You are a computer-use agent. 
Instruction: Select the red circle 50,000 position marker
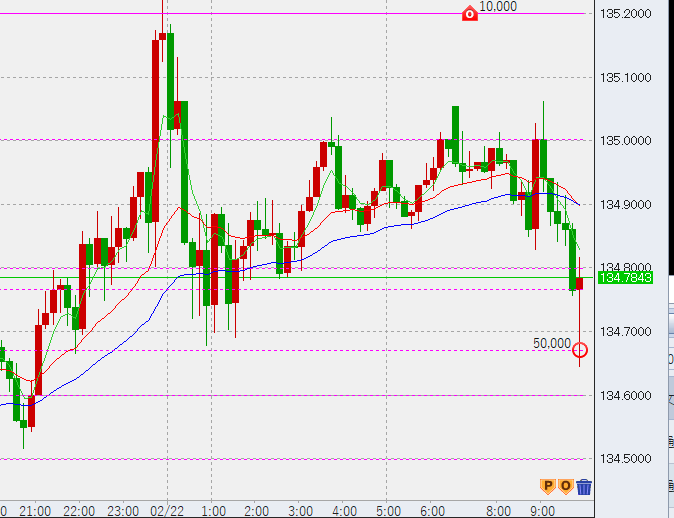tap(580, 350)
